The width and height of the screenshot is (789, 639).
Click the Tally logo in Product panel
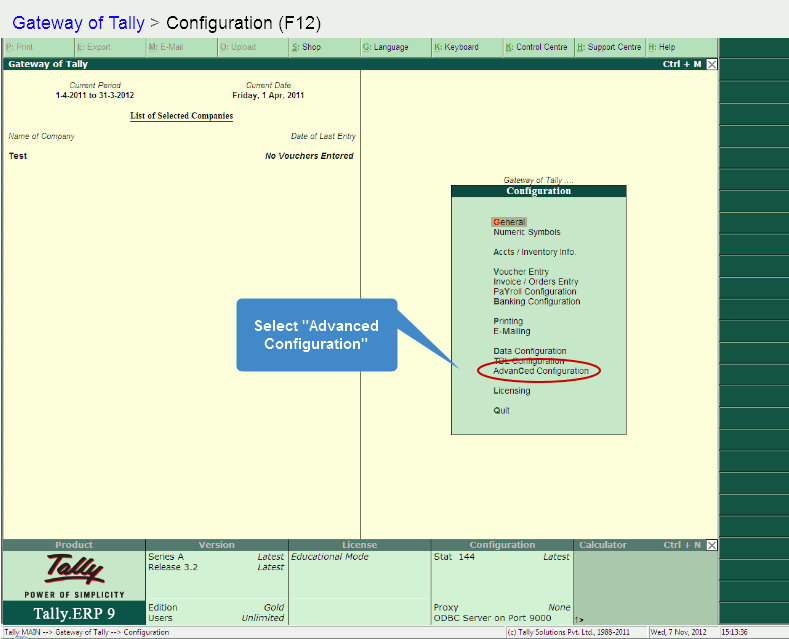75,570
